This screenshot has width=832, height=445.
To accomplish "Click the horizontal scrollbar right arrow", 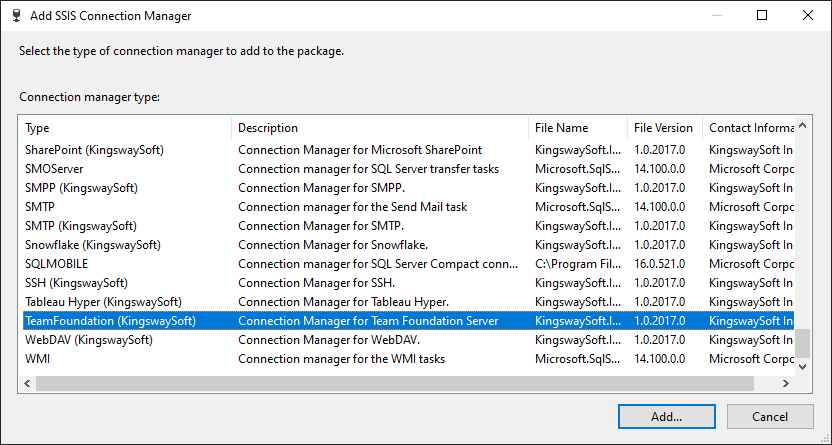I will (x=786, y=383).
